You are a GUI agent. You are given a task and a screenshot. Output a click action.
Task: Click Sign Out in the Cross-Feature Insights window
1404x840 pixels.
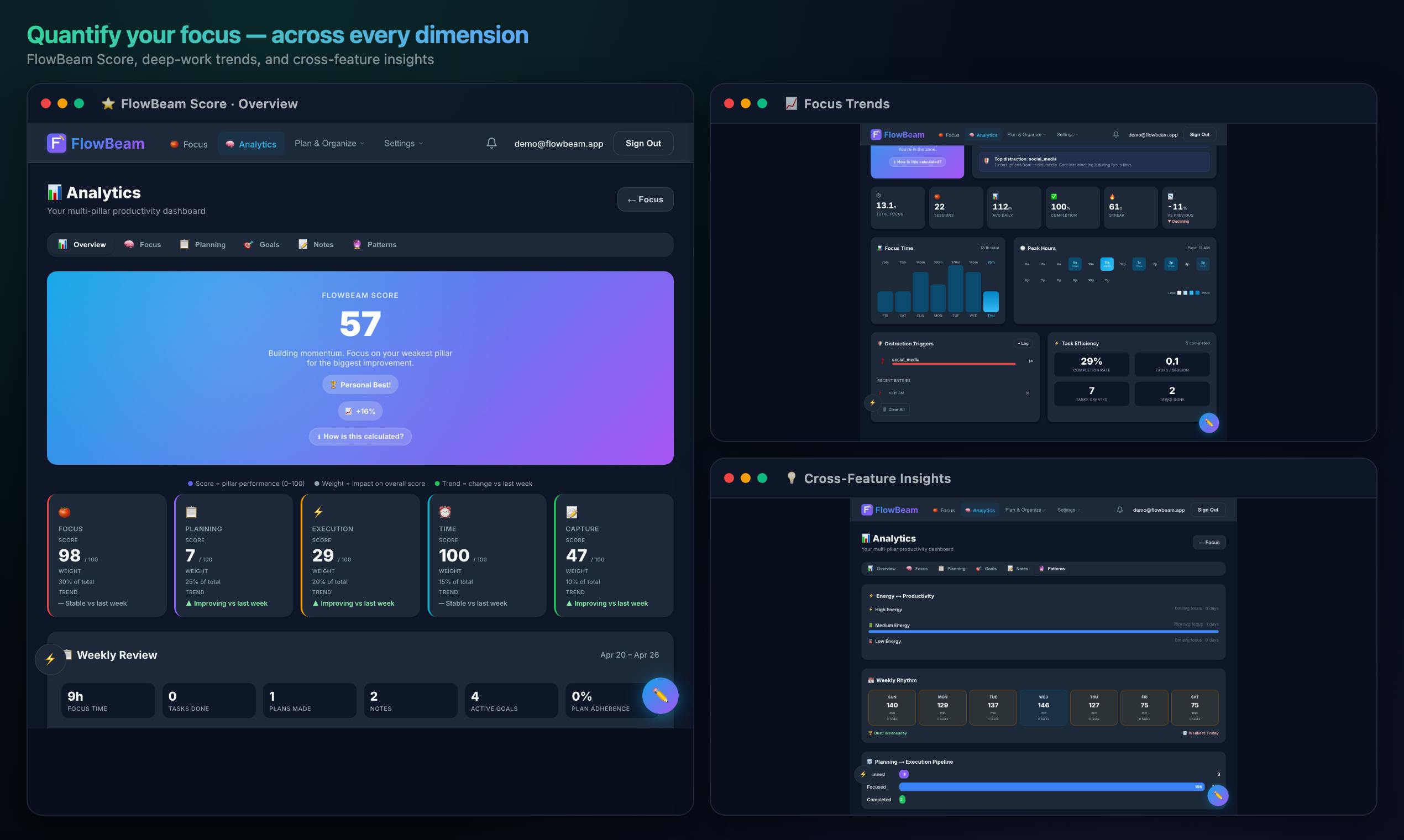pyautogui.click(x=1208, y=510)
